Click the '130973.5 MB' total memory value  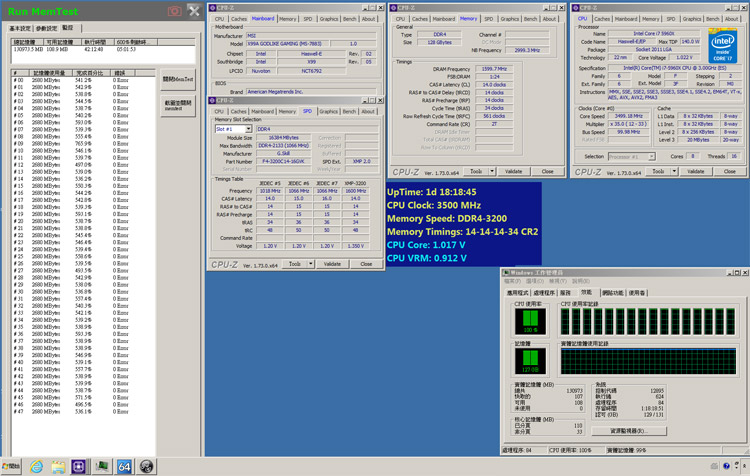coord(28,49)
